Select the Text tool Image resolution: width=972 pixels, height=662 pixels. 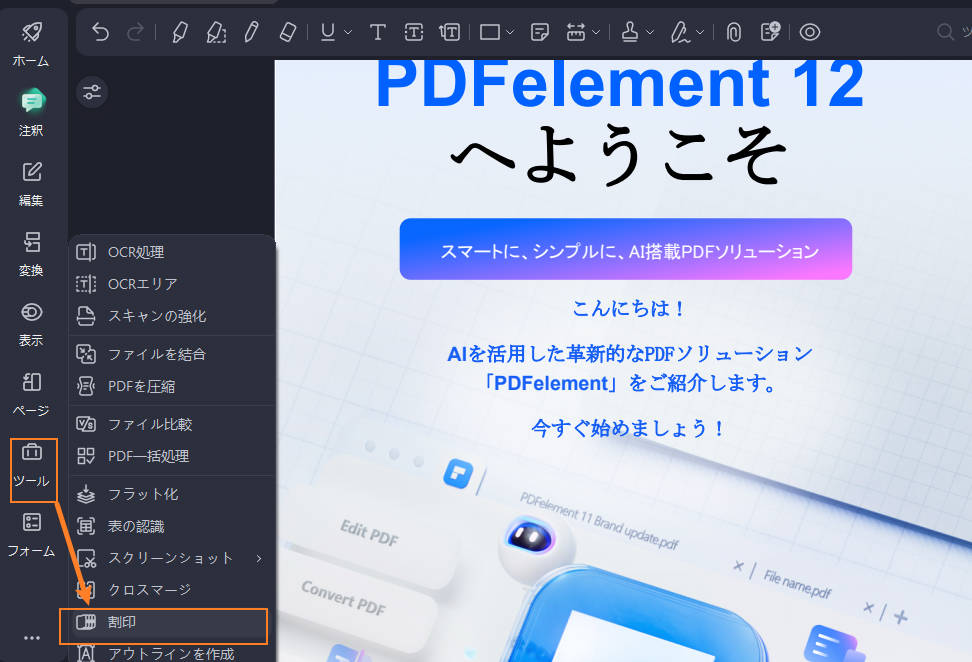coord(378,31)
